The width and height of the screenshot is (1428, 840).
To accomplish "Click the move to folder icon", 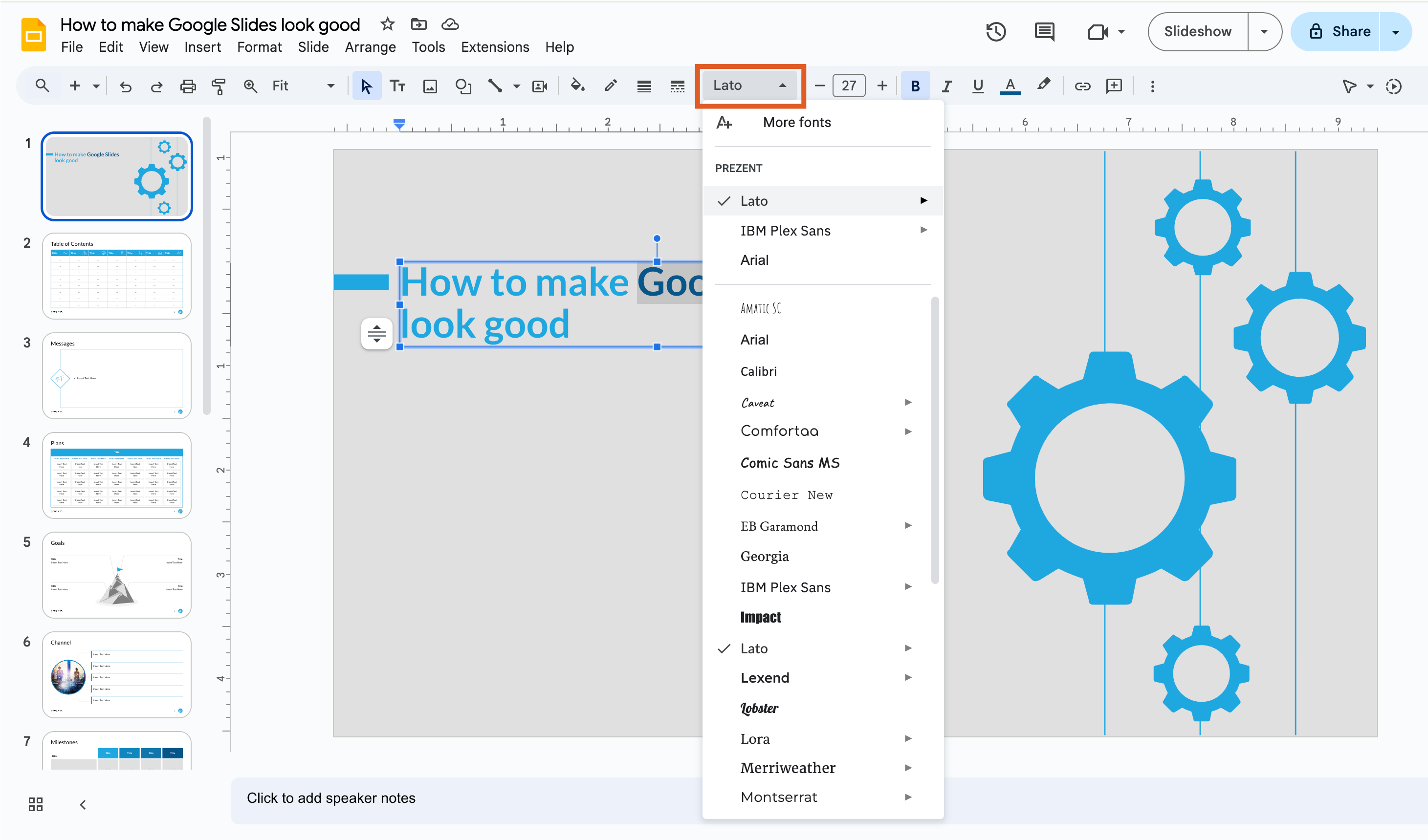I will 419,24.
